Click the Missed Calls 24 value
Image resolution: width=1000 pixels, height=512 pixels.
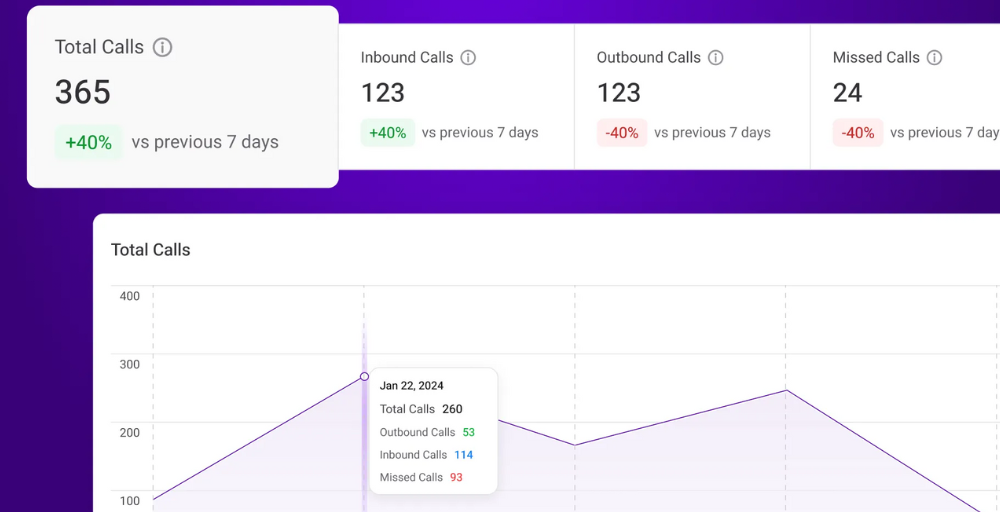point(848,93)
